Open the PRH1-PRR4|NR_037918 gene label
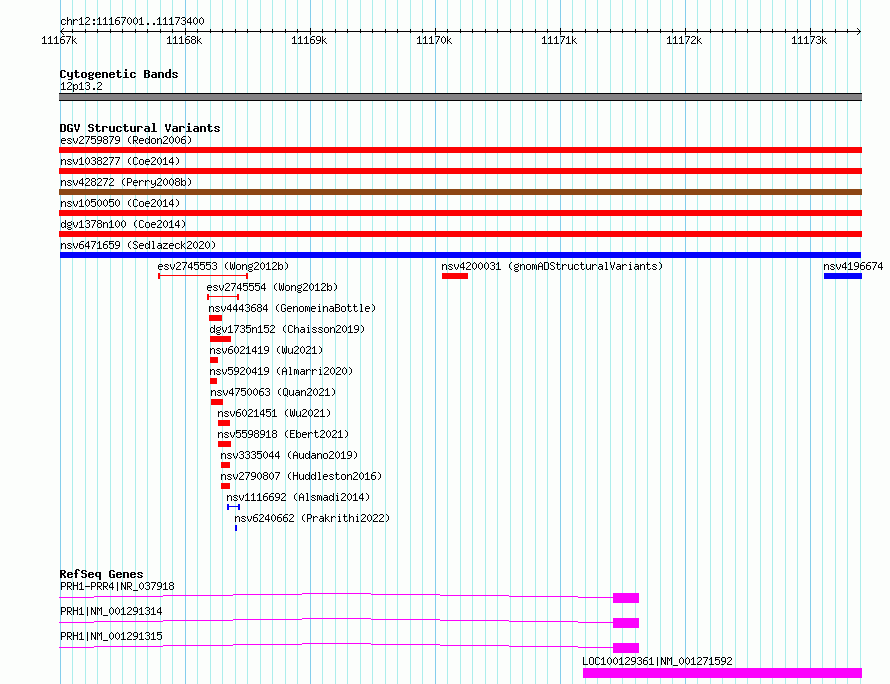Viewport: 890px width, 684px height. pyautogui.click(x=117, y=586)
